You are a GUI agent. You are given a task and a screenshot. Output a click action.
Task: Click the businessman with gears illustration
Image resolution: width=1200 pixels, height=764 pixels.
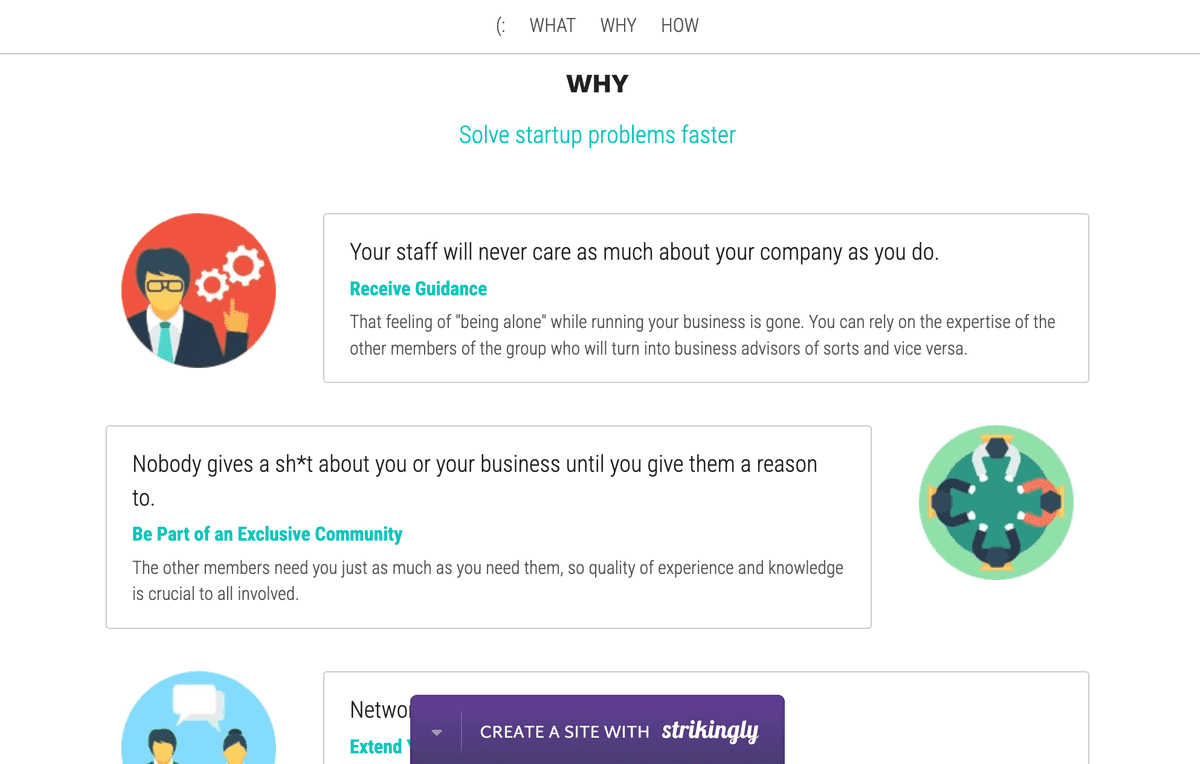coord(198,290)
